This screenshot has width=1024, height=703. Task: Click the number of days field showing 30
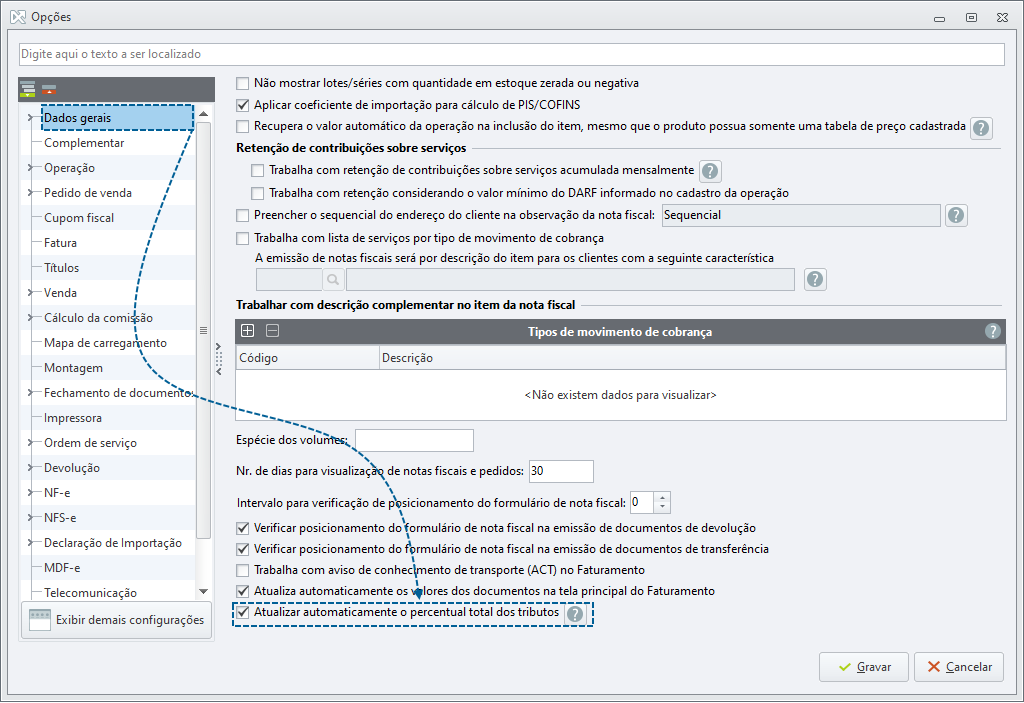pos(561,471)
